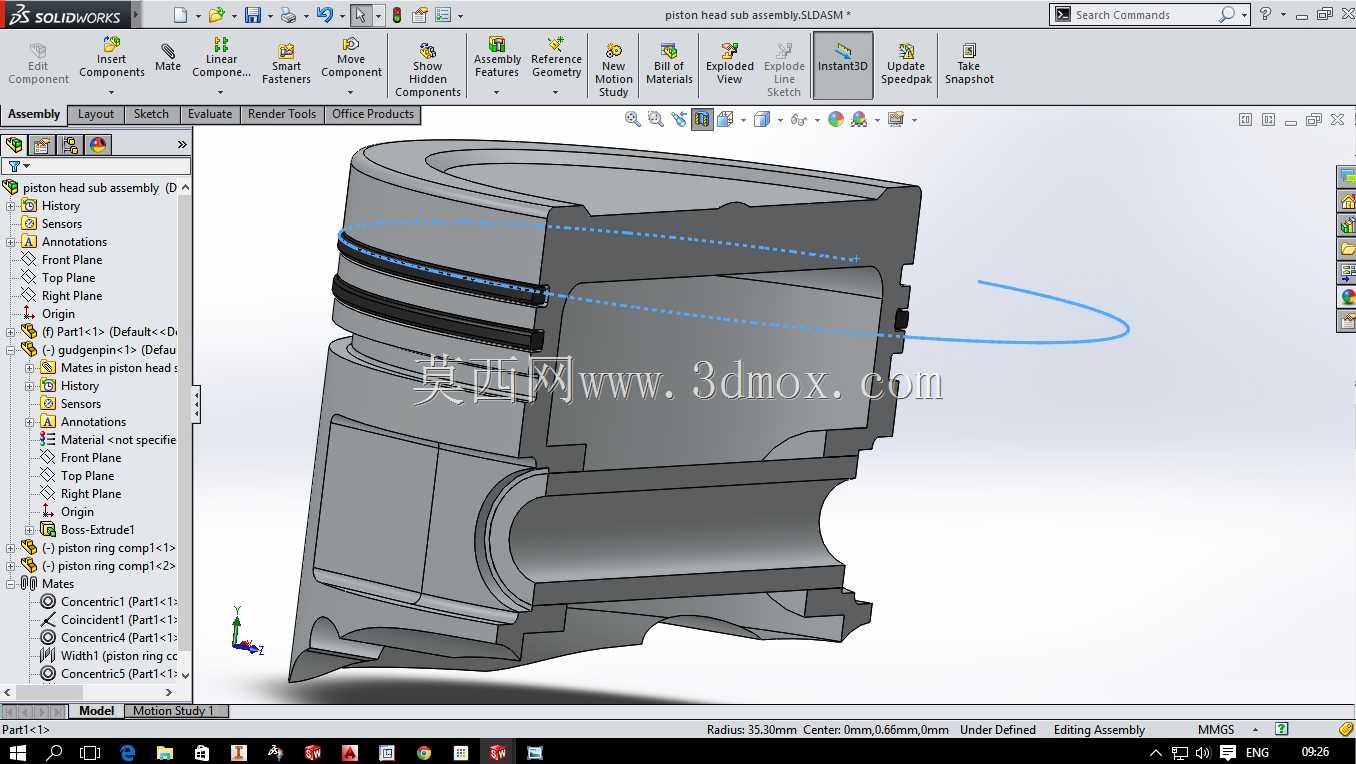This screenshot has height=764, width=1356.
Task: Collapse the Mates folder
Action: (x=11, y=584)
